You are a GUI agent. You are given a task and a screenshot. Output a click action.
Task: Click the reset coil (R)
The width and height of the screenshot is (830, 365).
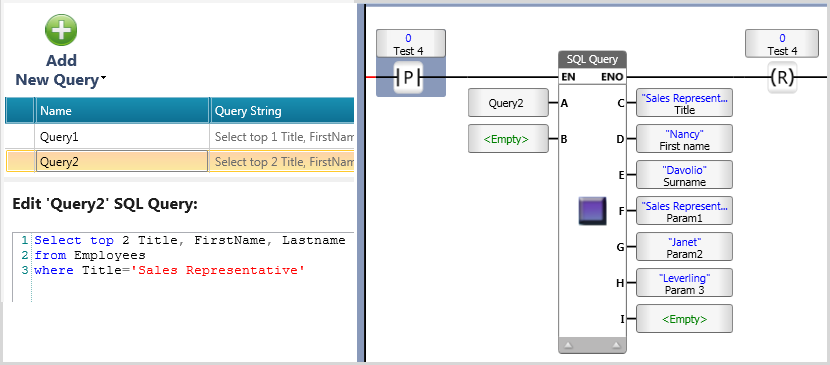(782, 78)
